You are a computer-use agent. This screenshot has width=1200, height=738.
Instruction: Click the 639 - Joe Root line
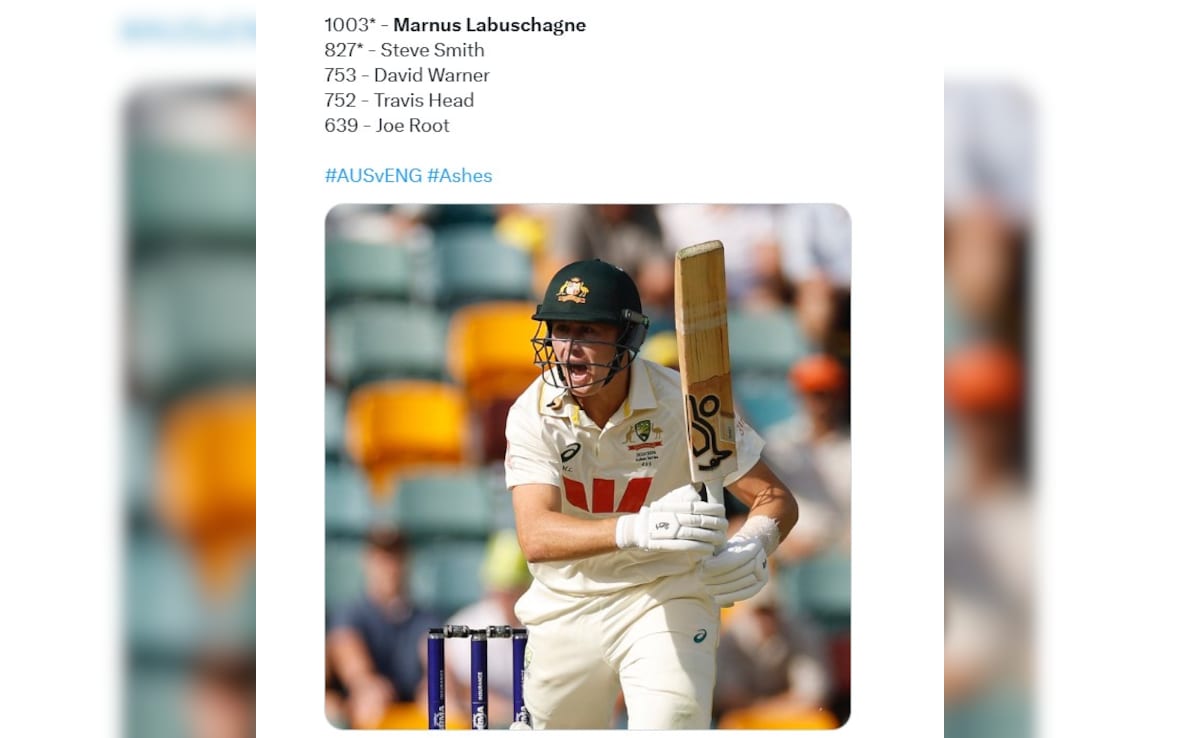tap(387, 125)
